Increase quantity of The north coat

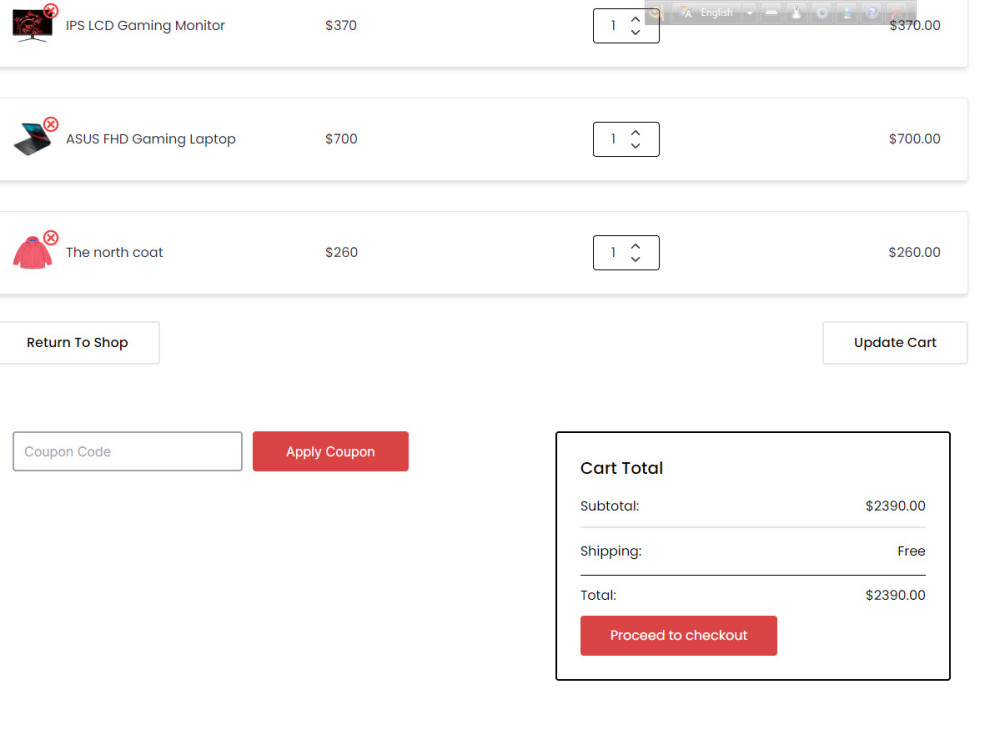click(635, 246)
